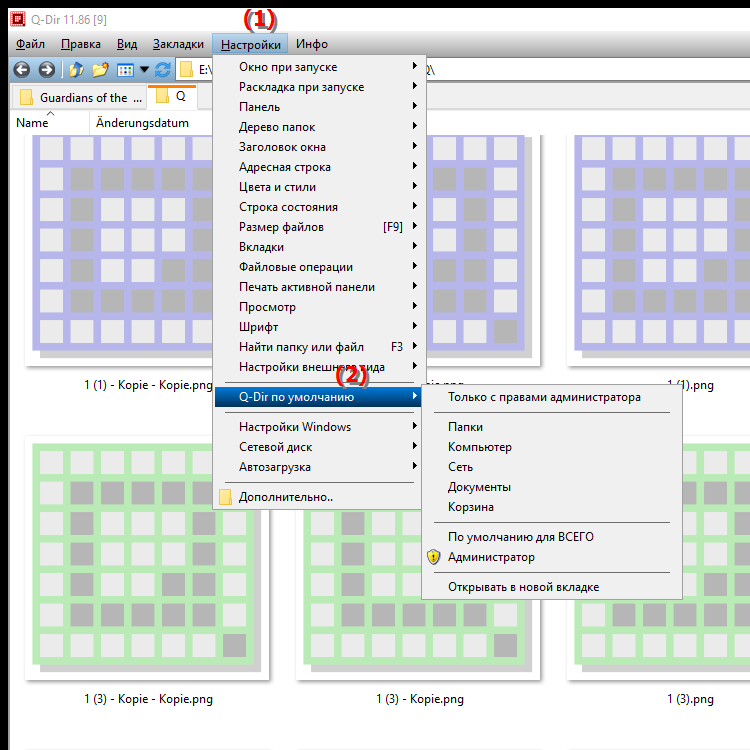Click file name 1 (3).png

[690, 699]
